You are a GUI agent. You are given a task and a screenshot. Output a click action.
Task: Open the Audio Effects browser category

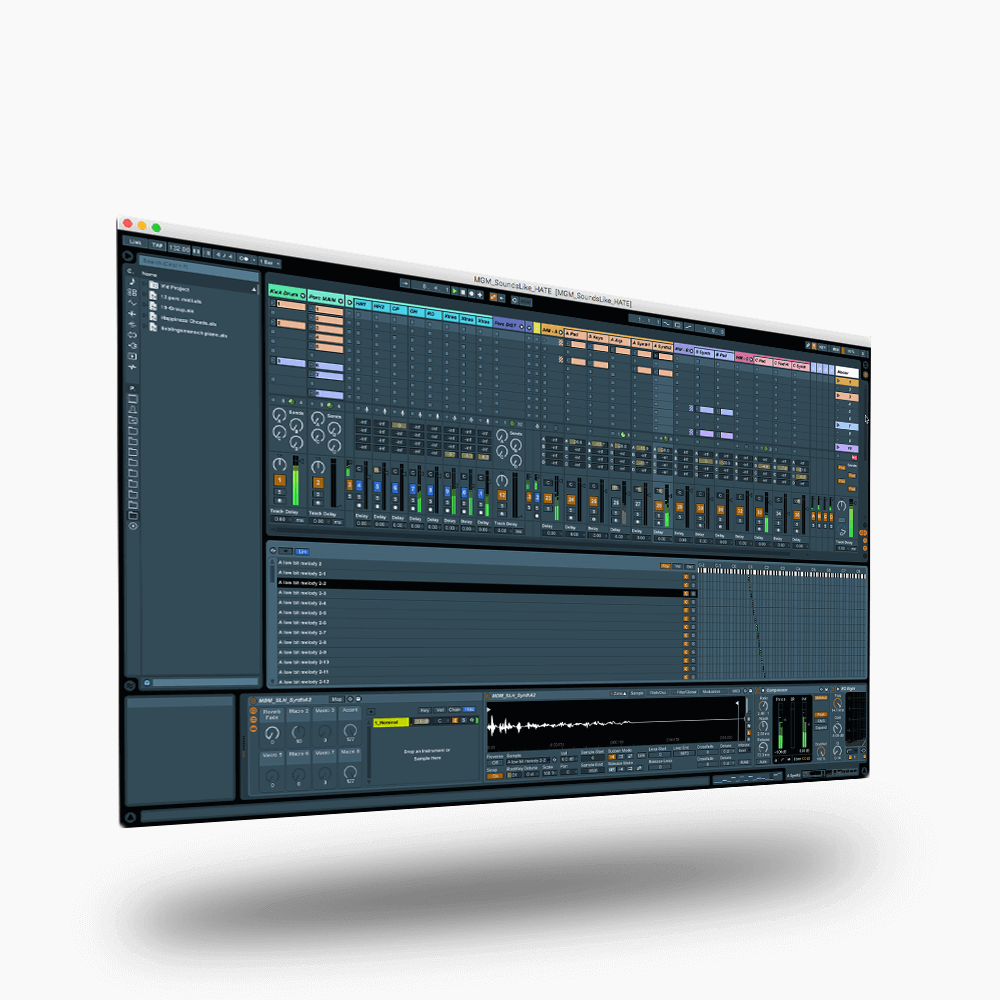(x=132, y=314)
